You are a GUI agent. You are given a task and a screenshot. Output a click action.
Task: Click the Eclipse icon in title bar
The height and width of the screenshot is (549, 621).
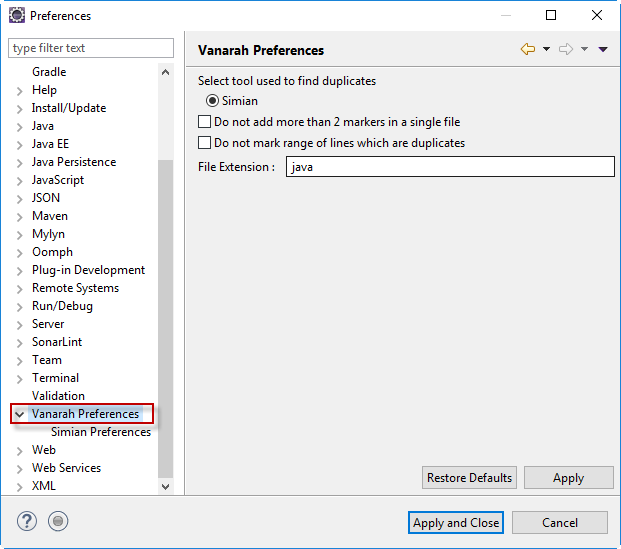pyautogui.click(x=16, y=15)
